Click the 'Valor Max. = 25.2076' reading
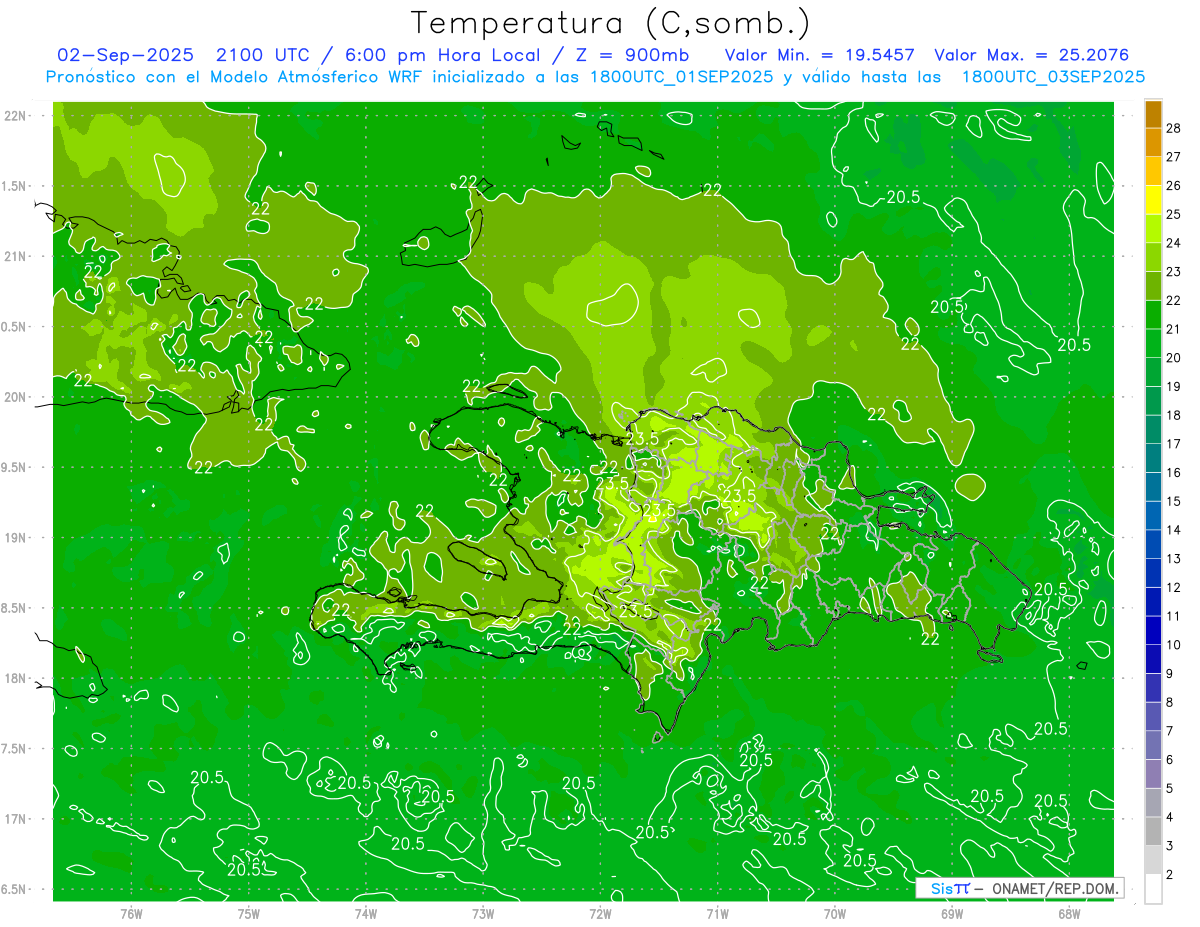1200x927 pixels. [1031, 55]
